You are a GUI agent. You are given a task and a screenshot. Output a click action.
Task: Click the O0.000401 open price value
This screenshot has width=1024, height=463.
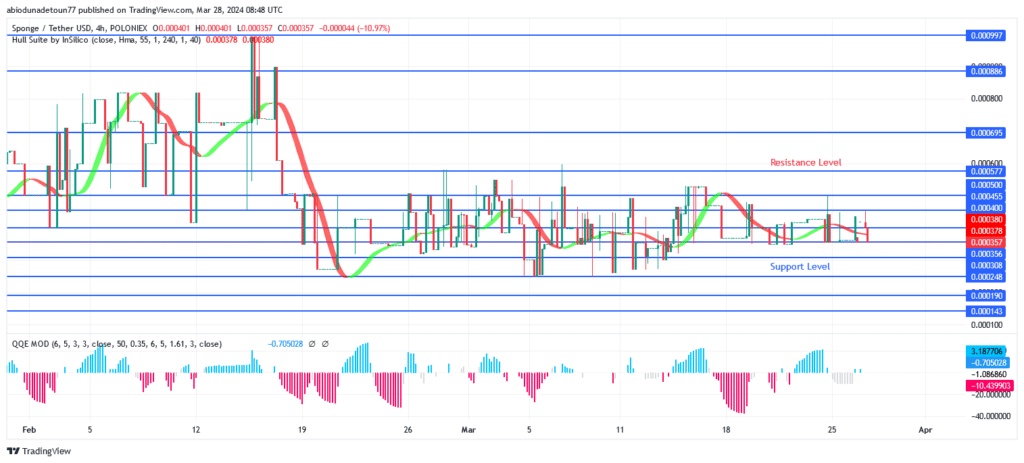[173, 28]
